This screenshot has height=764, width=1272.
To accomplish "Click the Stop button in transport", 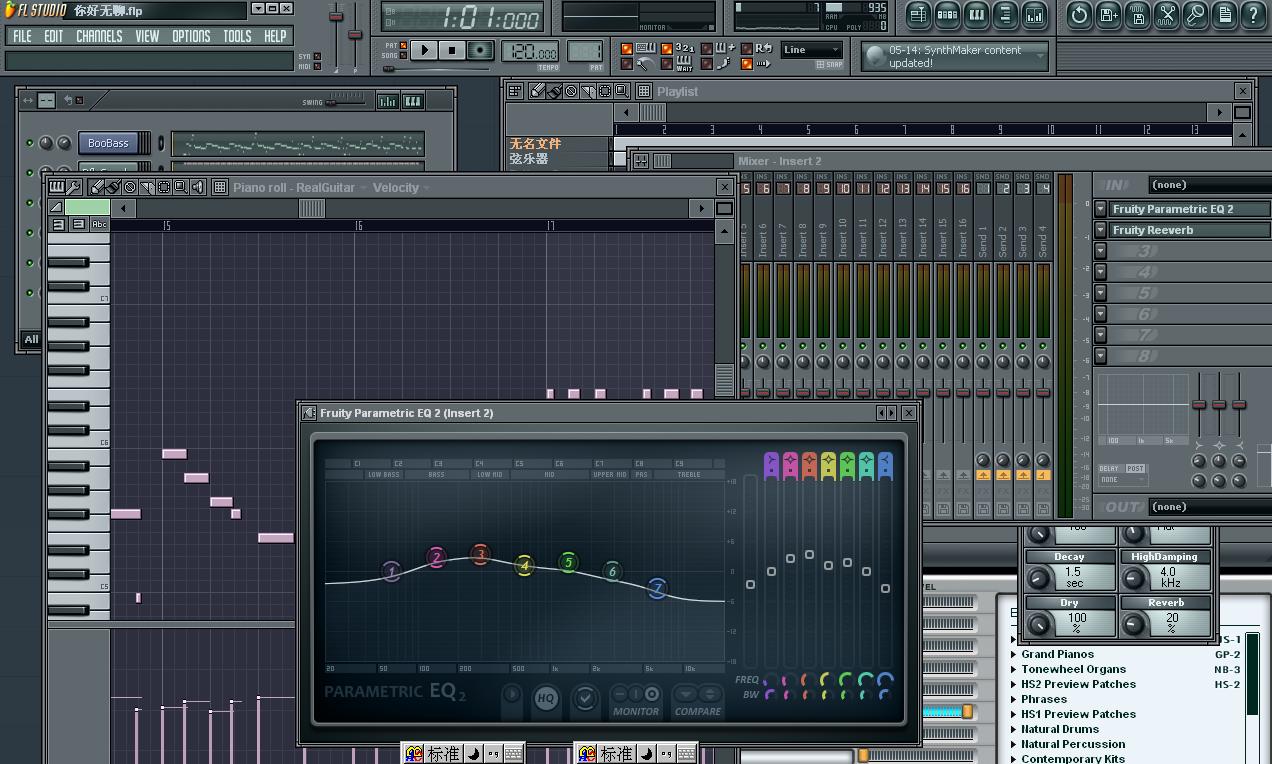I will click(451, 50).
